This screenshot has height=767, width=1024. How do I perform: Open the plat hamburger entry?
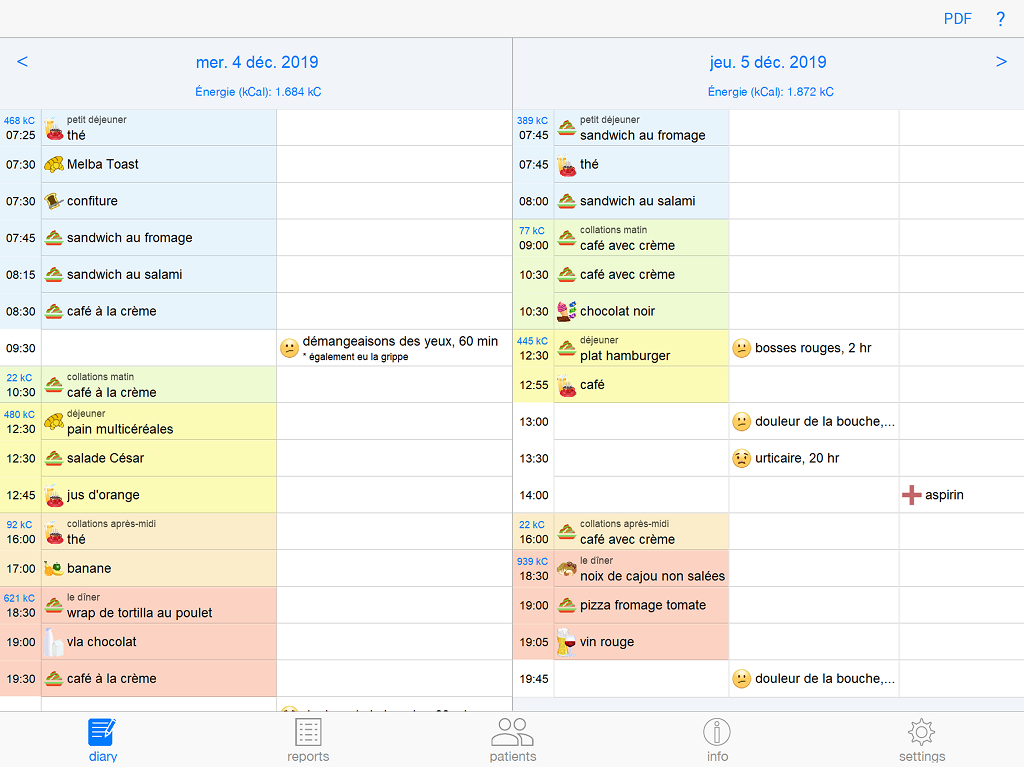[x=641, y=348]
